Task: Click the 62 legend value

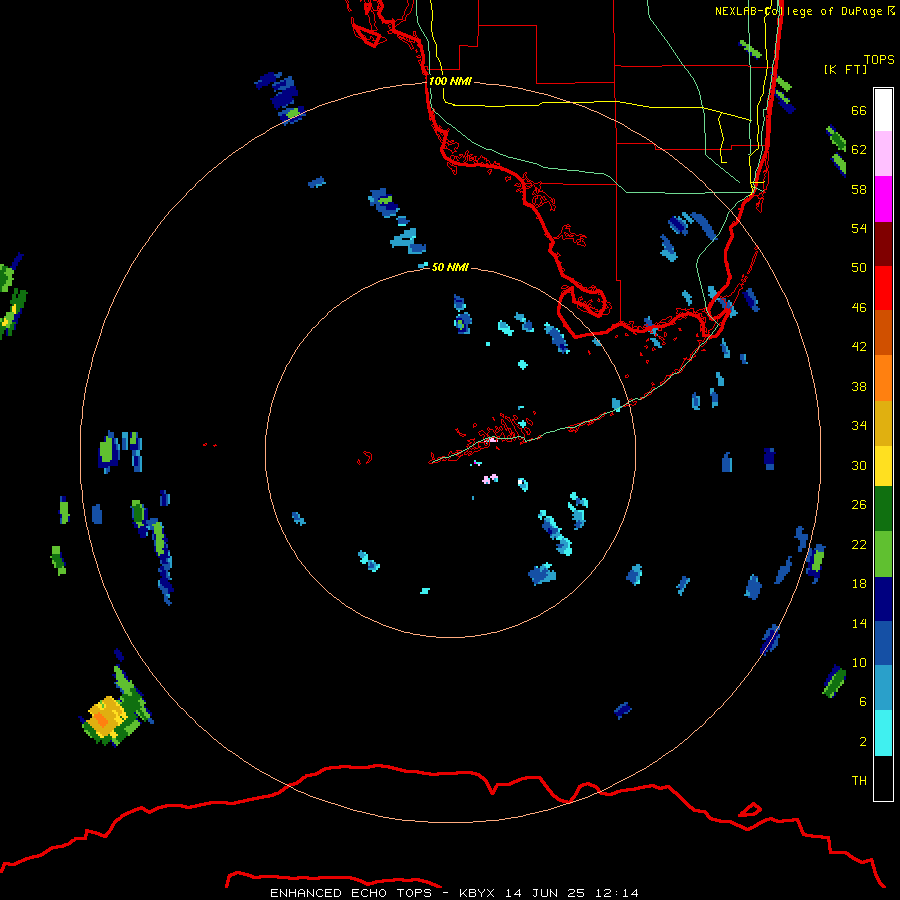Action: click(x=859, y=150)
